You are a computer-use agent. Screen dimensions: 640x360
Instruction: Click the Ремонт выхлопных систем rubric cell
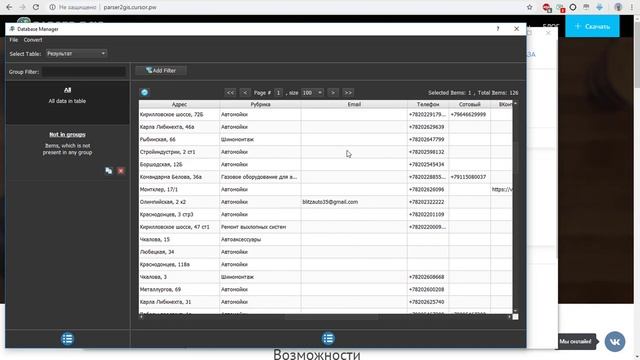[260, 227]
